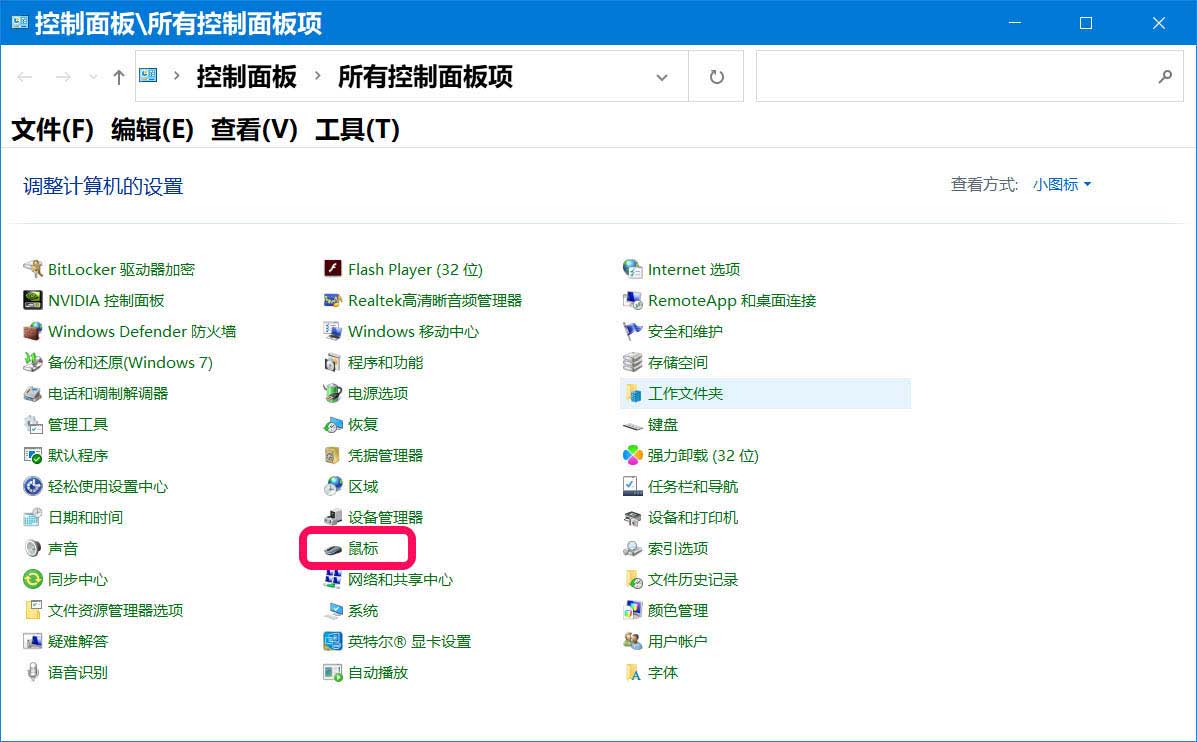Open the BitLocker drive encryption icon
This screenshot has height=742, width=1197.
click(x=33, y=269)
